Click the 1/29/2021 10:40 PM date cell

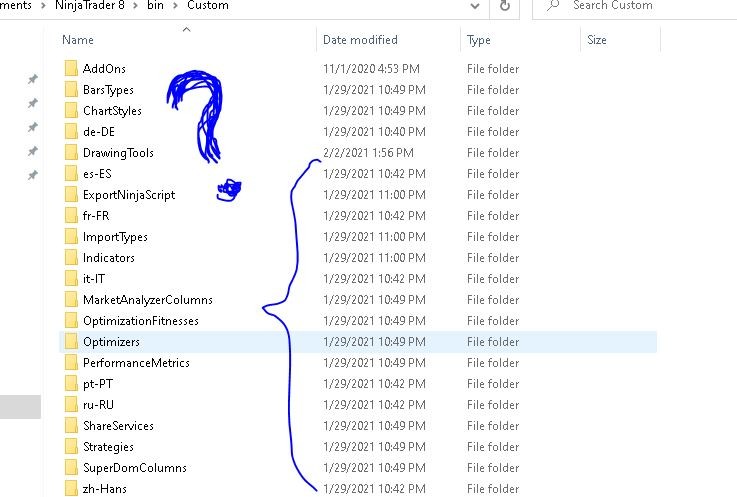(x=374, y=132)
